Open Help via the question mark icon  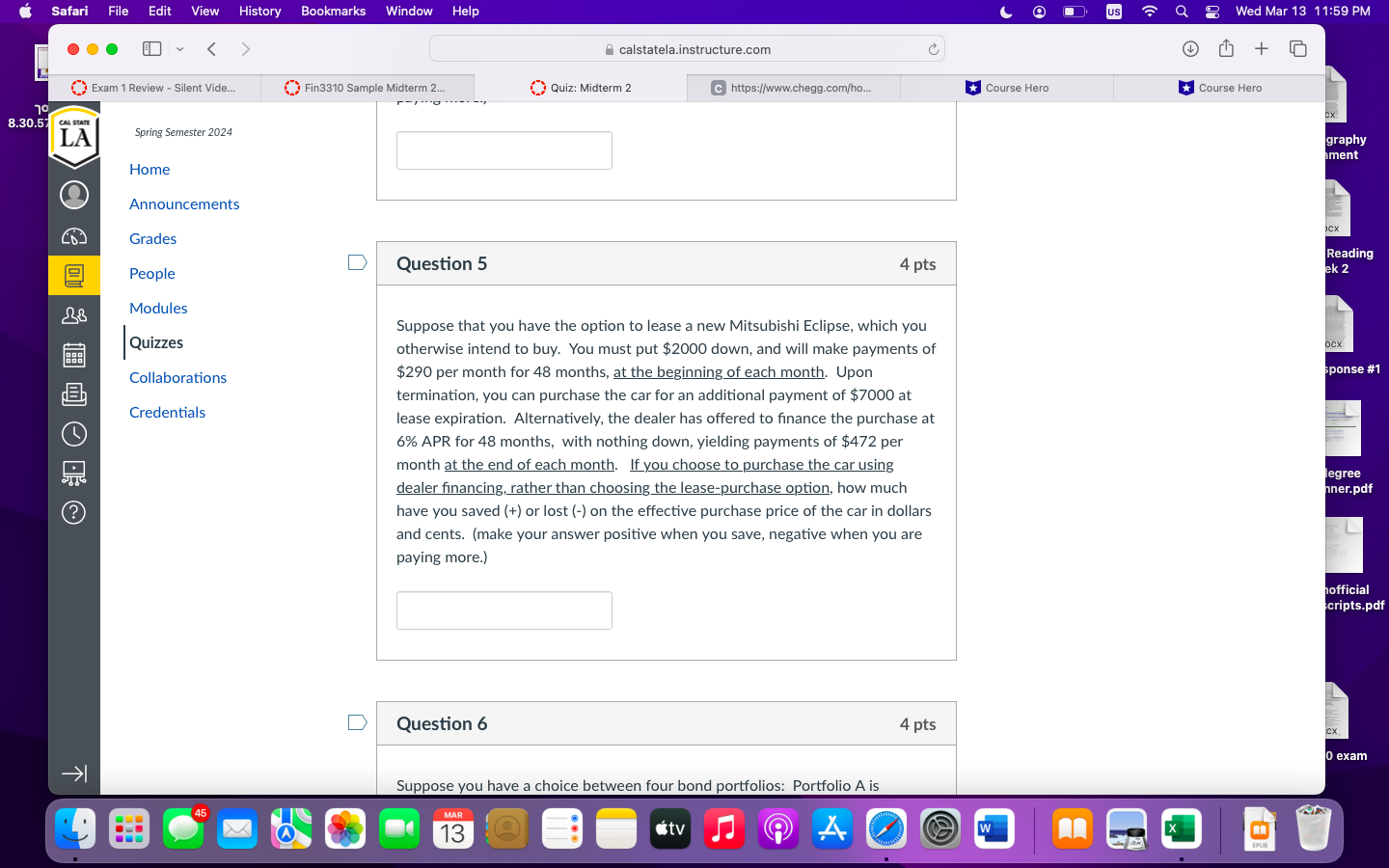74,512
